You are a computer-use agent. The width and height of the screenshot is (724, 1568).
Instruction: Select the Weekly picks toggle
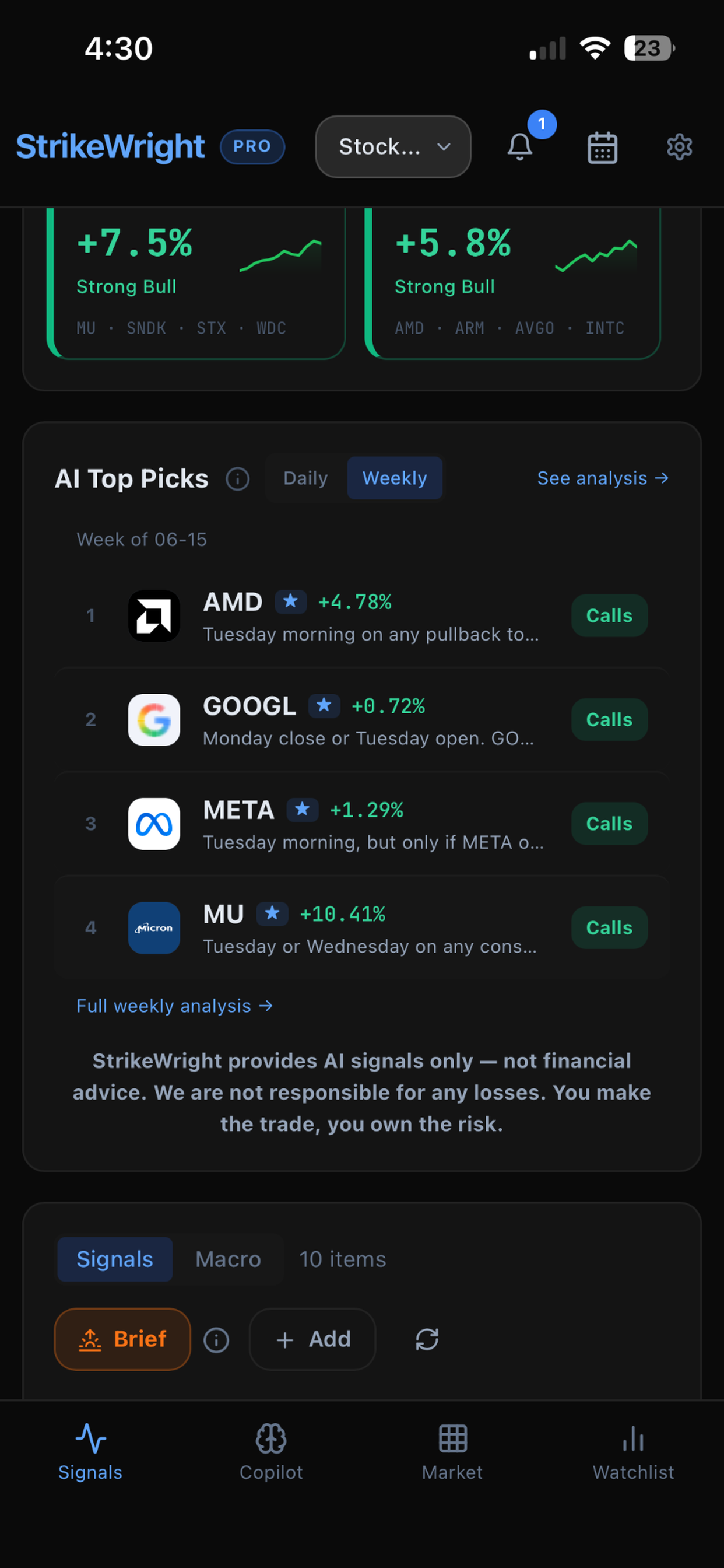(x=394, y=478)
